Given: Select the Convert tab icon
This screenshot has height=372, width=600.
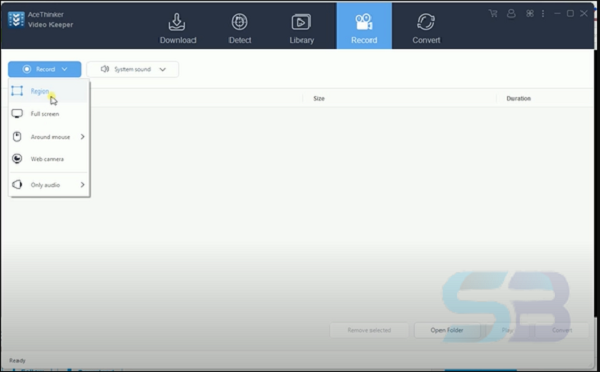Looking at the screenshot, I should tap(426, 22).
